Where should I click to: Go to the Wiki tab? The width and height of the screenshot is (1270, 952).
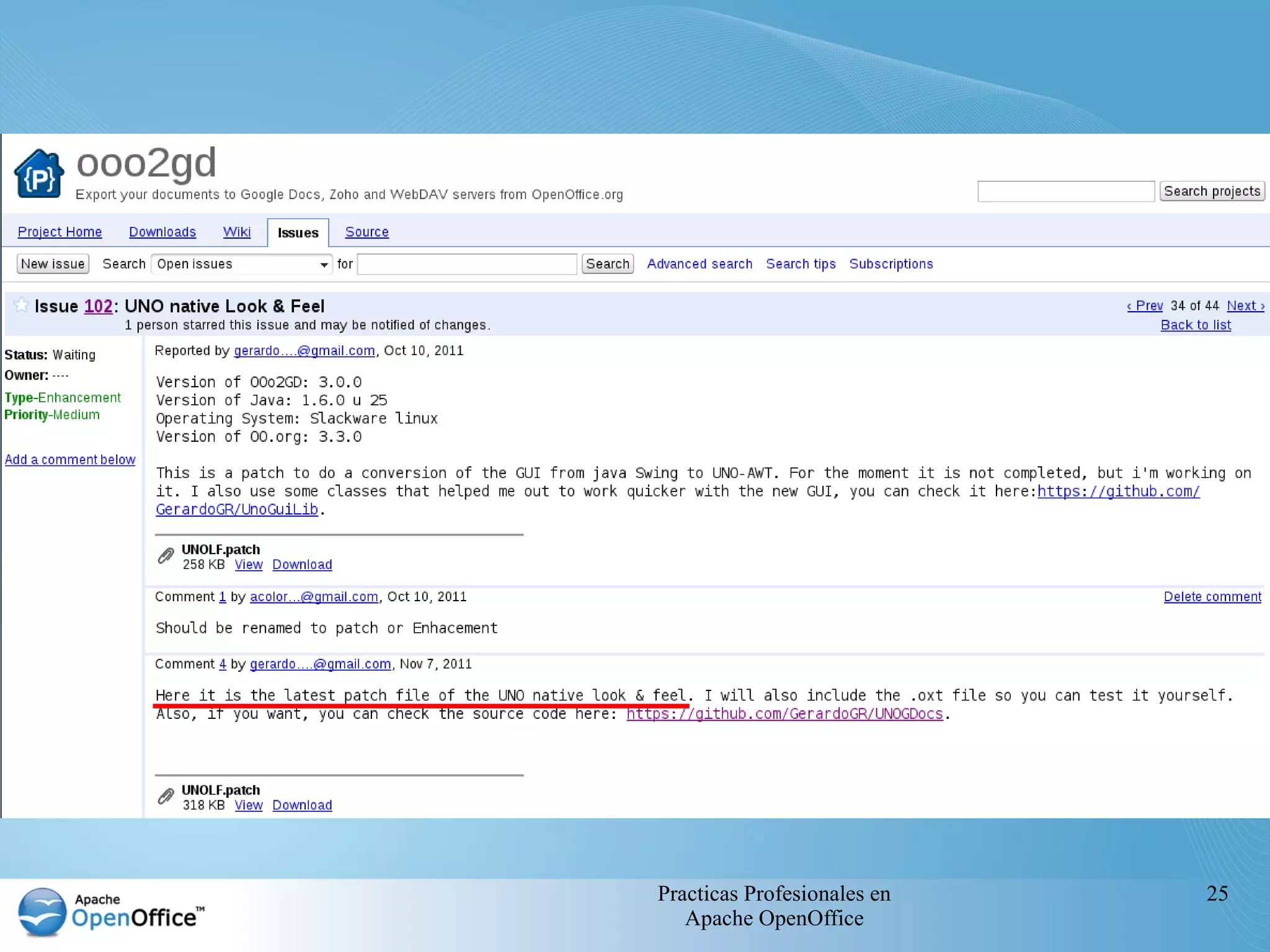236,232
